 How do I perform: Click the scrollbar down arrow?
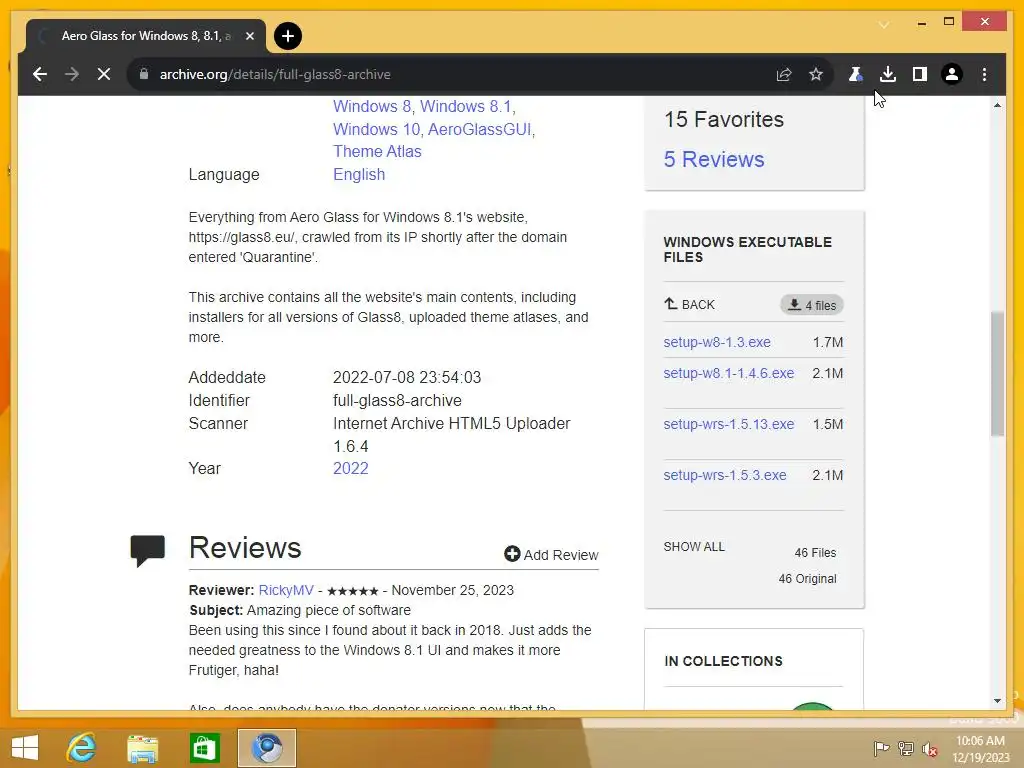pos(997,701)
